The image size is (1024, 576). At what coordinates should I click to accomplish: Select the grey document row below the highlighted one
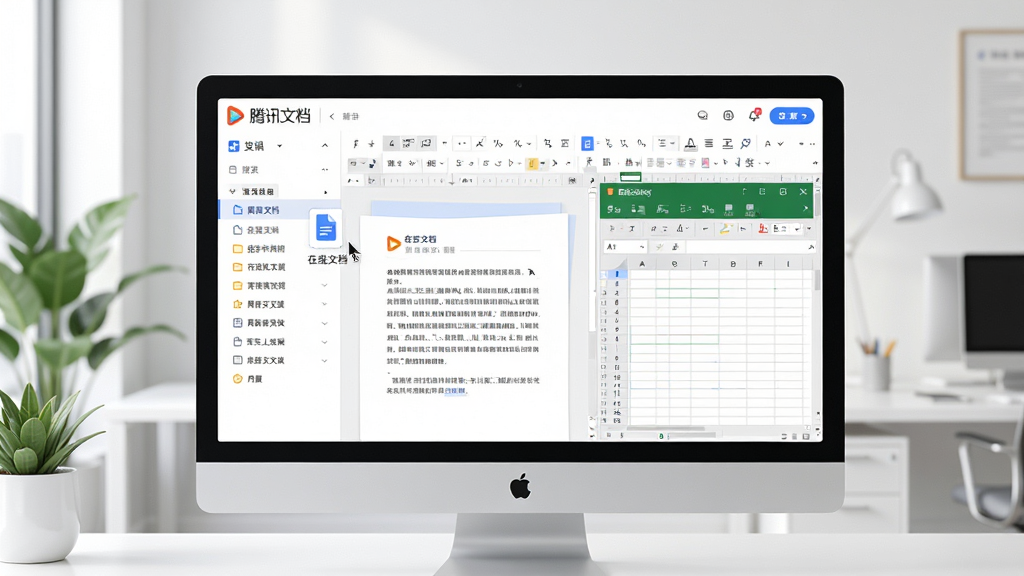(x=263, y=230)
